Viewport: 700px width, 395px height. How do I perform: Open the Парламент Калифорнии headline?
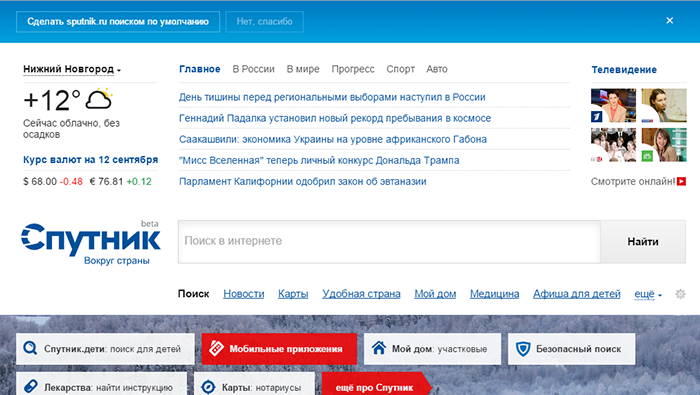tap(303, 181)
